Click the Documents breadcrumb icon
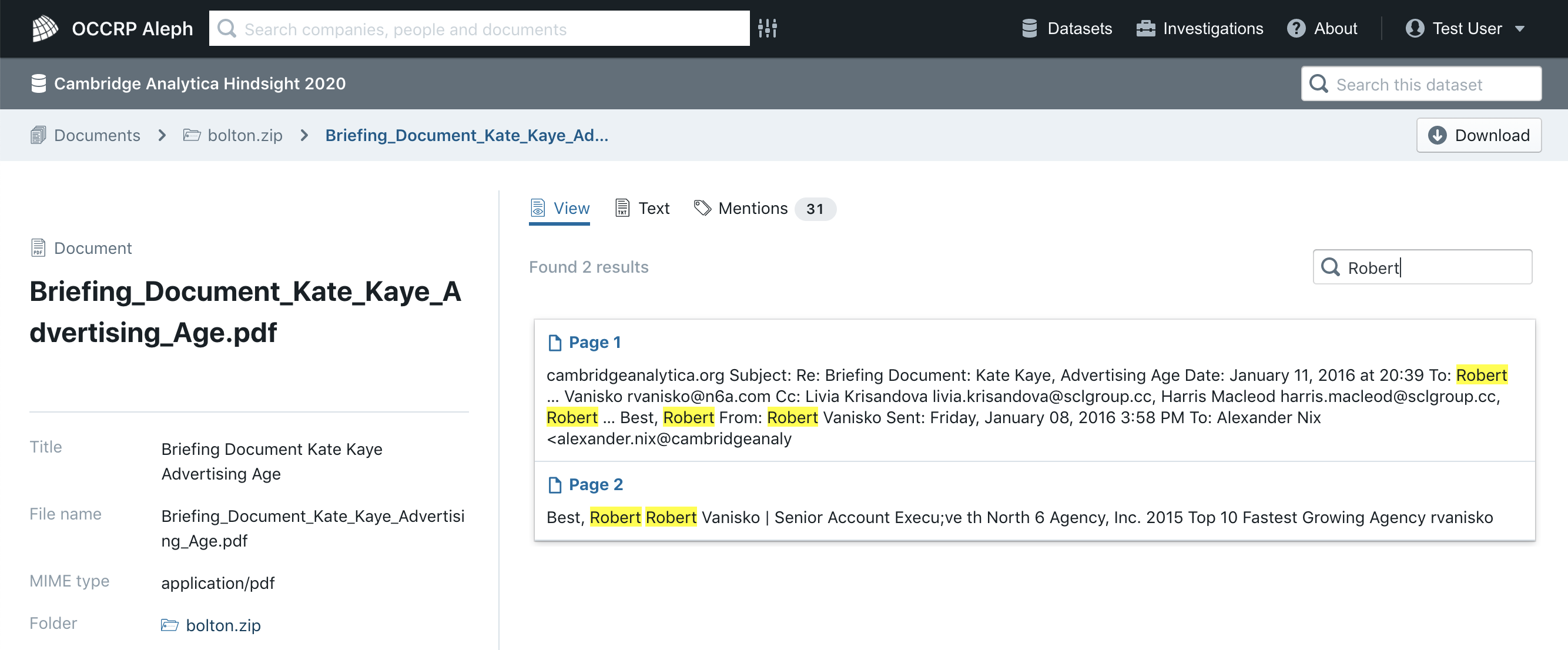Image resolution: width=1568 pixels, height=650 pixels. point(38,135)
